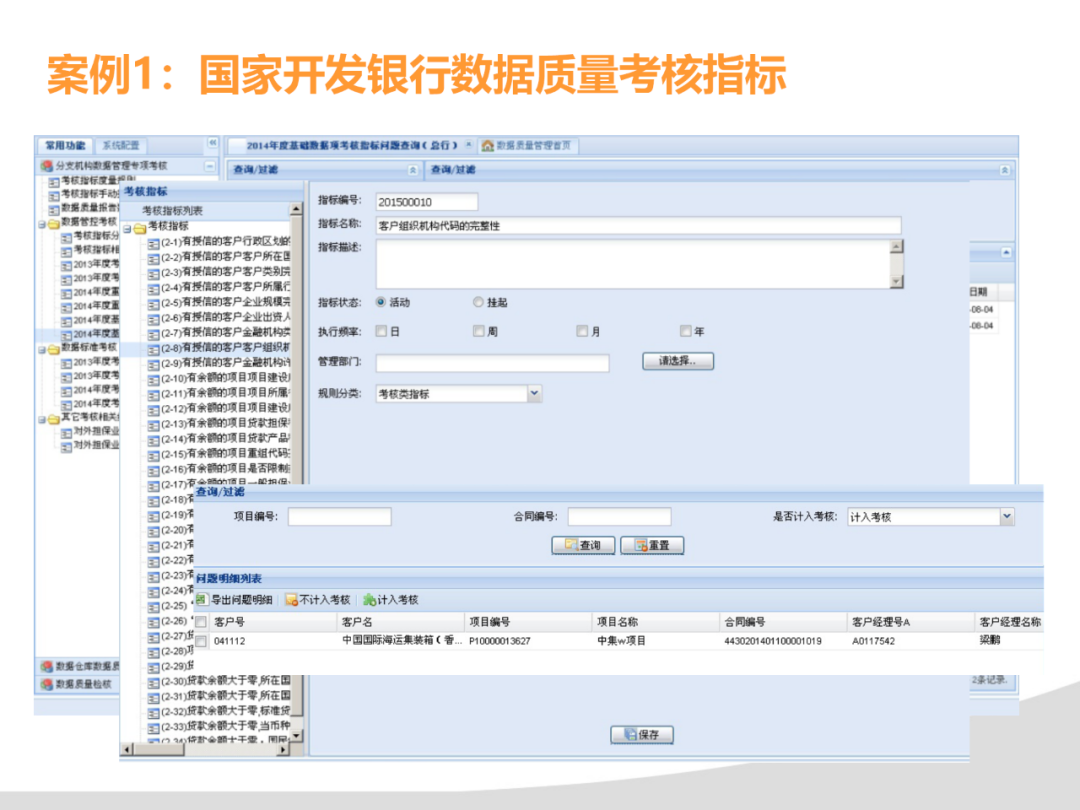Tick the 月 frequency checkbox
This screenshot has width=1080, height=810.
click(x=583, y=331)
